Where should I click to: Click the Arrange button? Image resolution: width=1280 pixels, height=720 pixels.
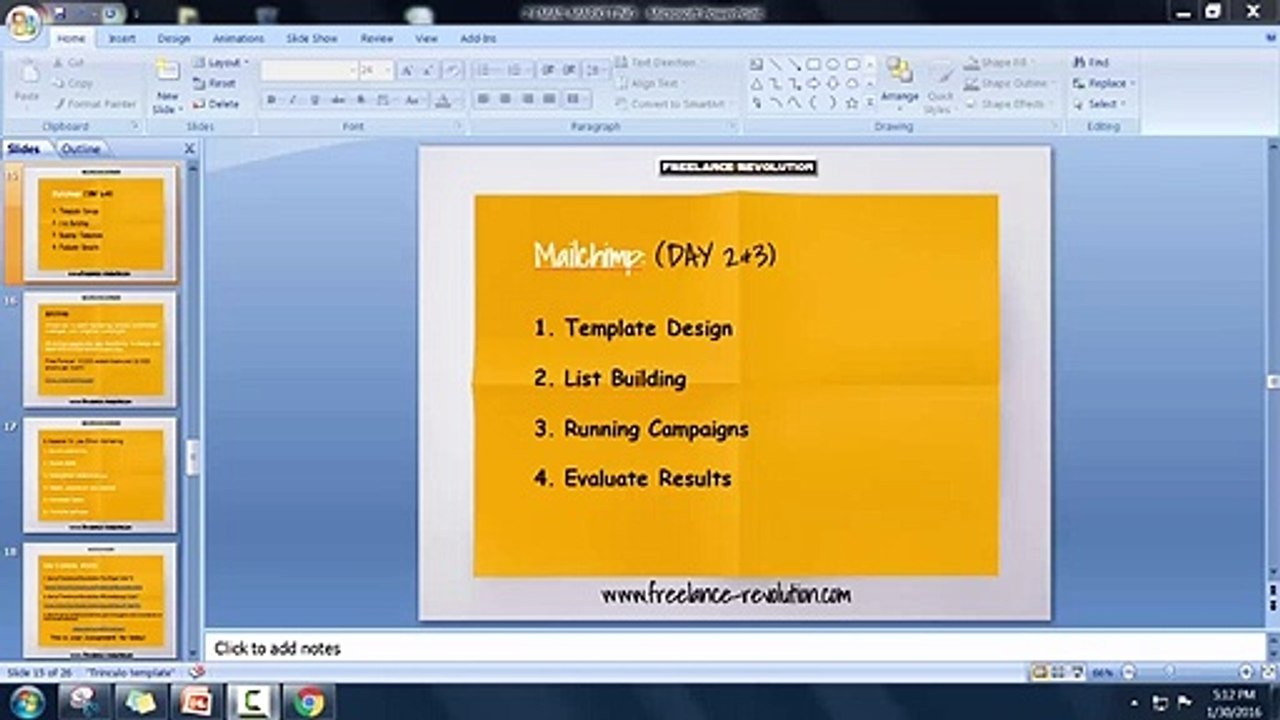coord(899,82)
